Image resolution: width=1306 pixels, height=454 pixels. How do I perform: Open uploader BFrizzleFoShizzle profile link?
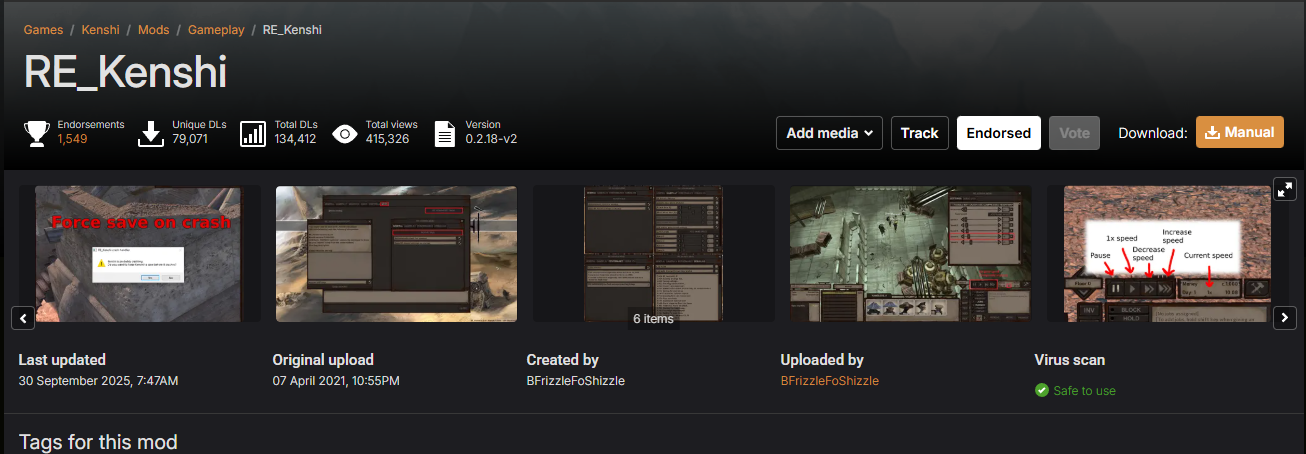point(830,381)
